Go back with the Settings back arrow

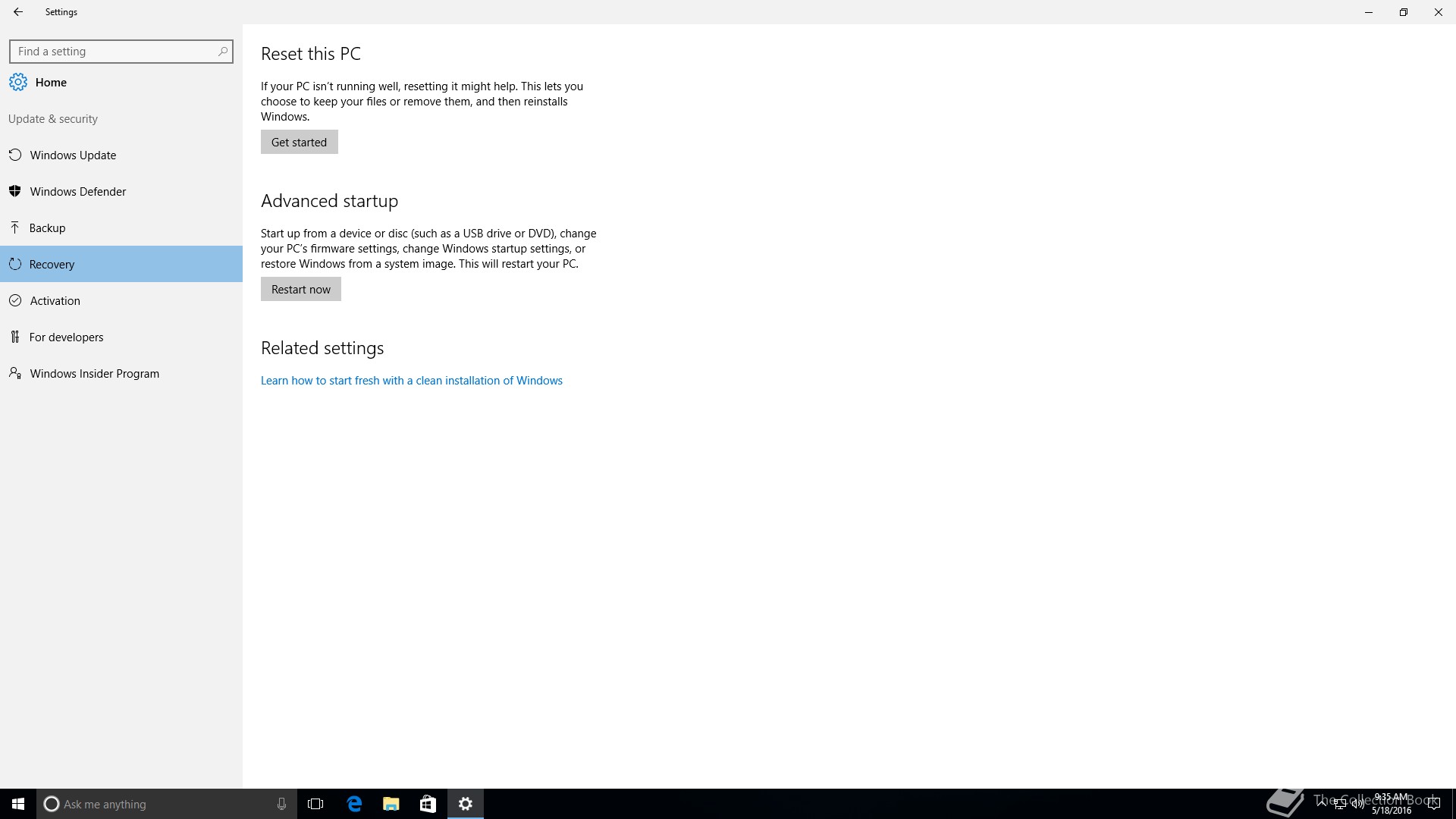18,12
